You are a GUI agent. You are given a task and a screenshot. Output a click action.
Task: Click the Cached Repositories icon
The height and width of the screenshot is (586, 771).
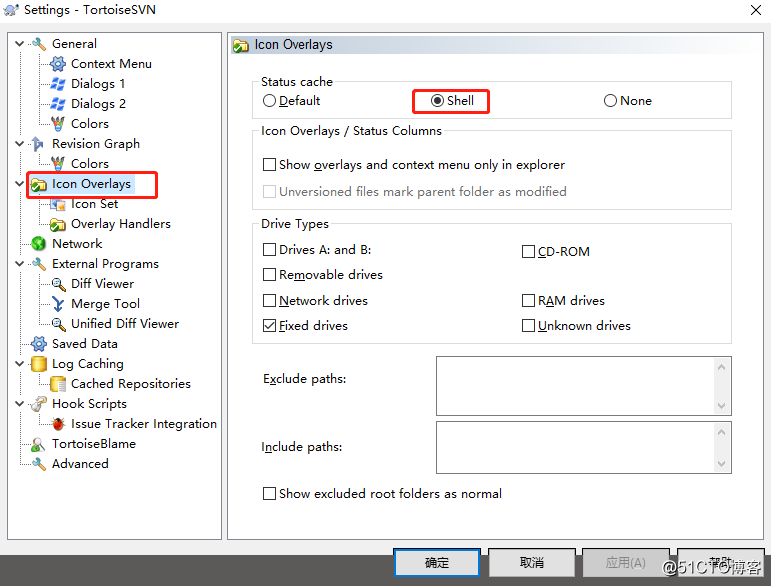click(58, 384)
